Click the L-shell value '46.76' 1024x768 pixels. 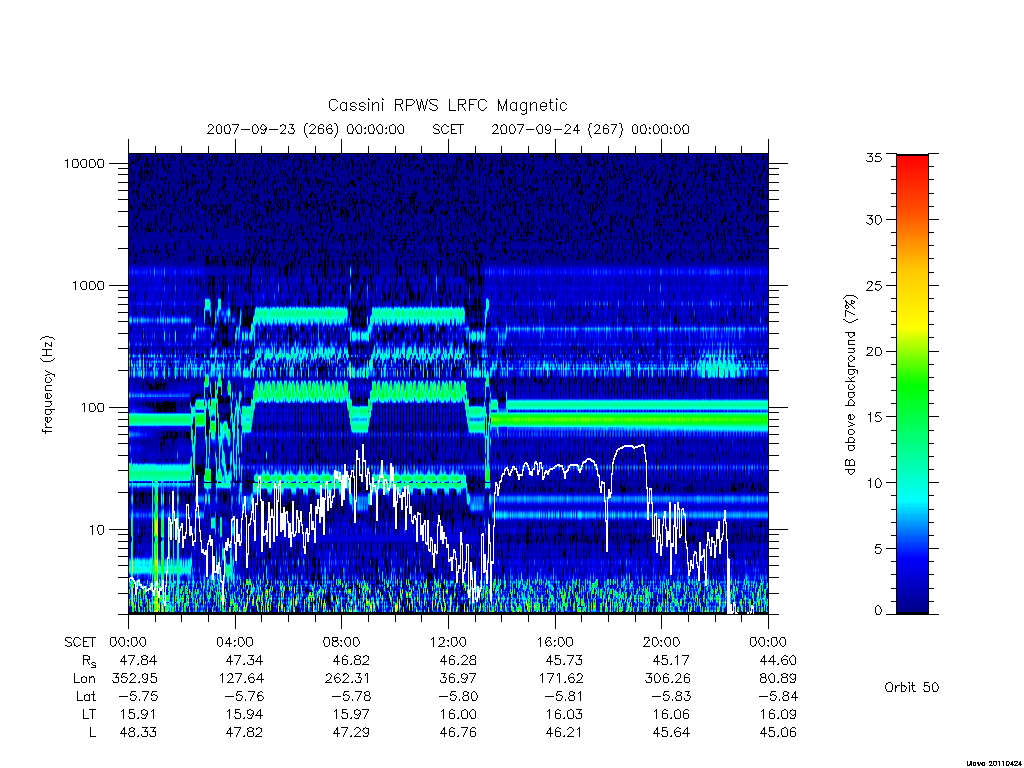point(458,733)
